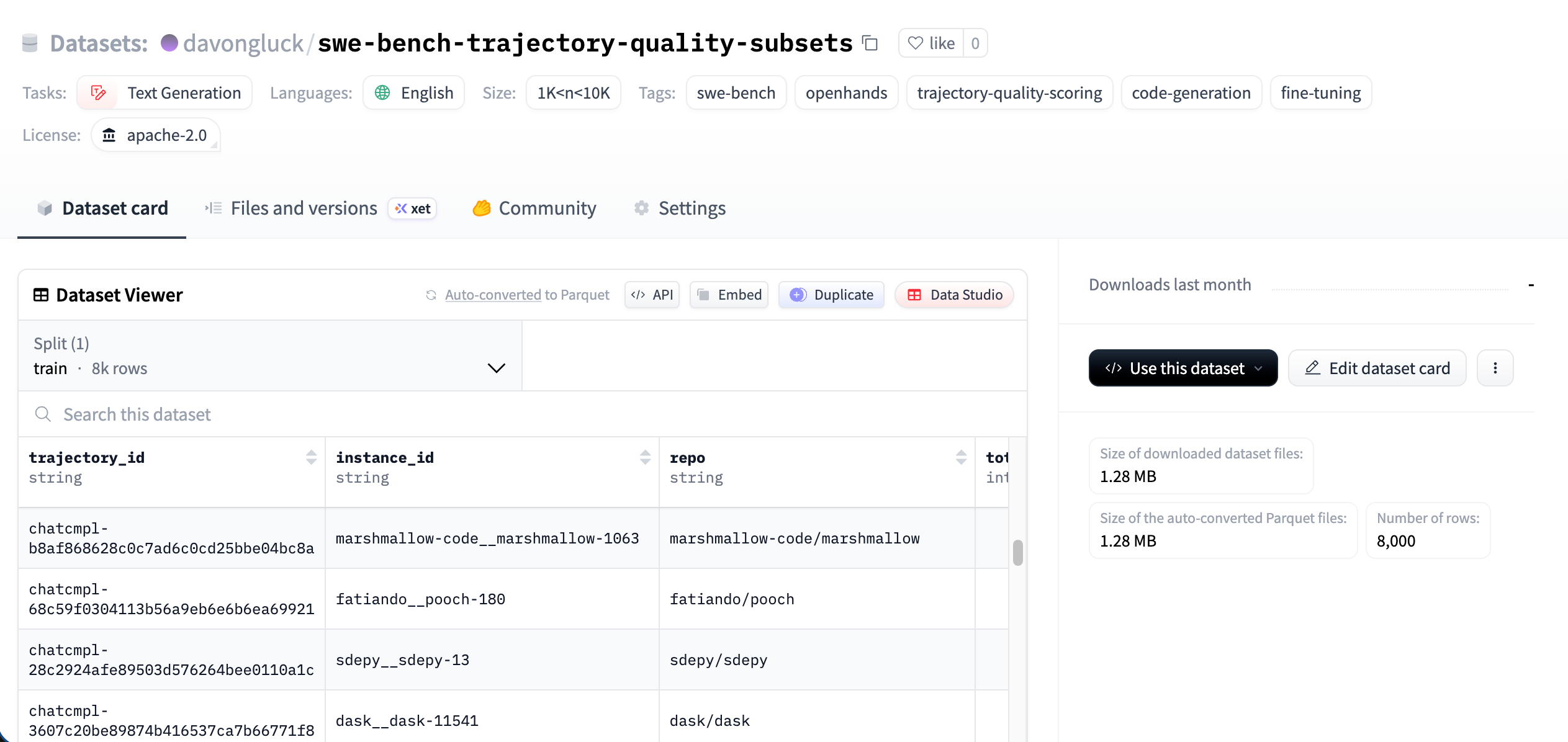Sort by instance_id column

coord(645,458)
